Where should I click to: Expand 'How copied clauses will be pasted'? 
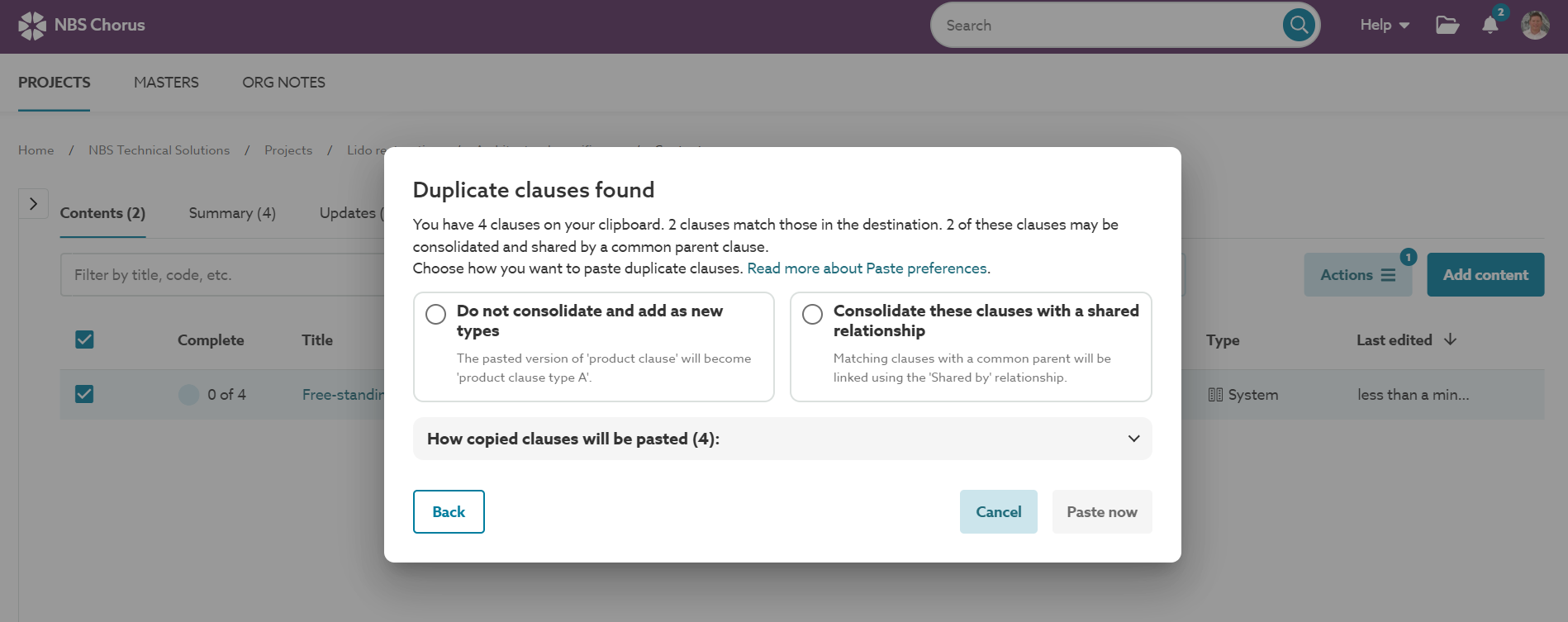[1133, 439]
